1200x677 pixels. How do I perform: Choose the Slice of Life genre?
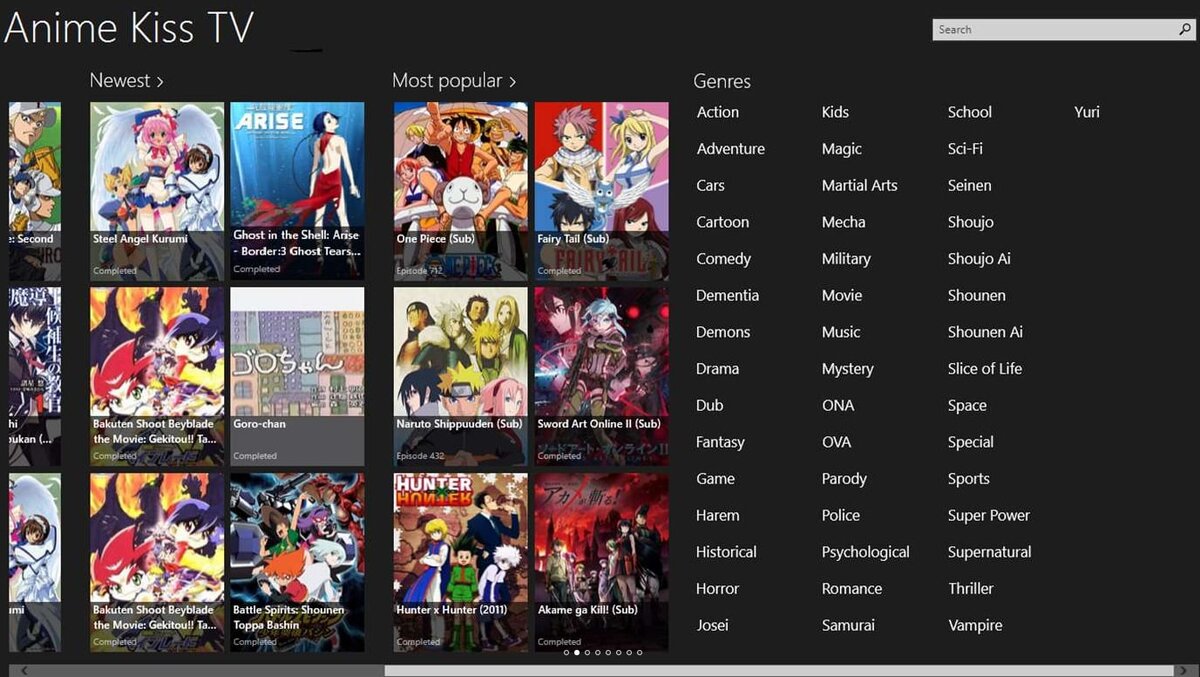(985, 369)
